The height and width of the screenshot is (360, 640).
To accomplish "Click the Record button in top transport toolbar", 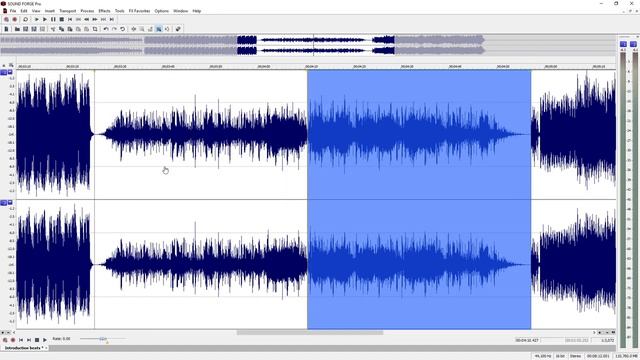I will click(x=15, y=19).
